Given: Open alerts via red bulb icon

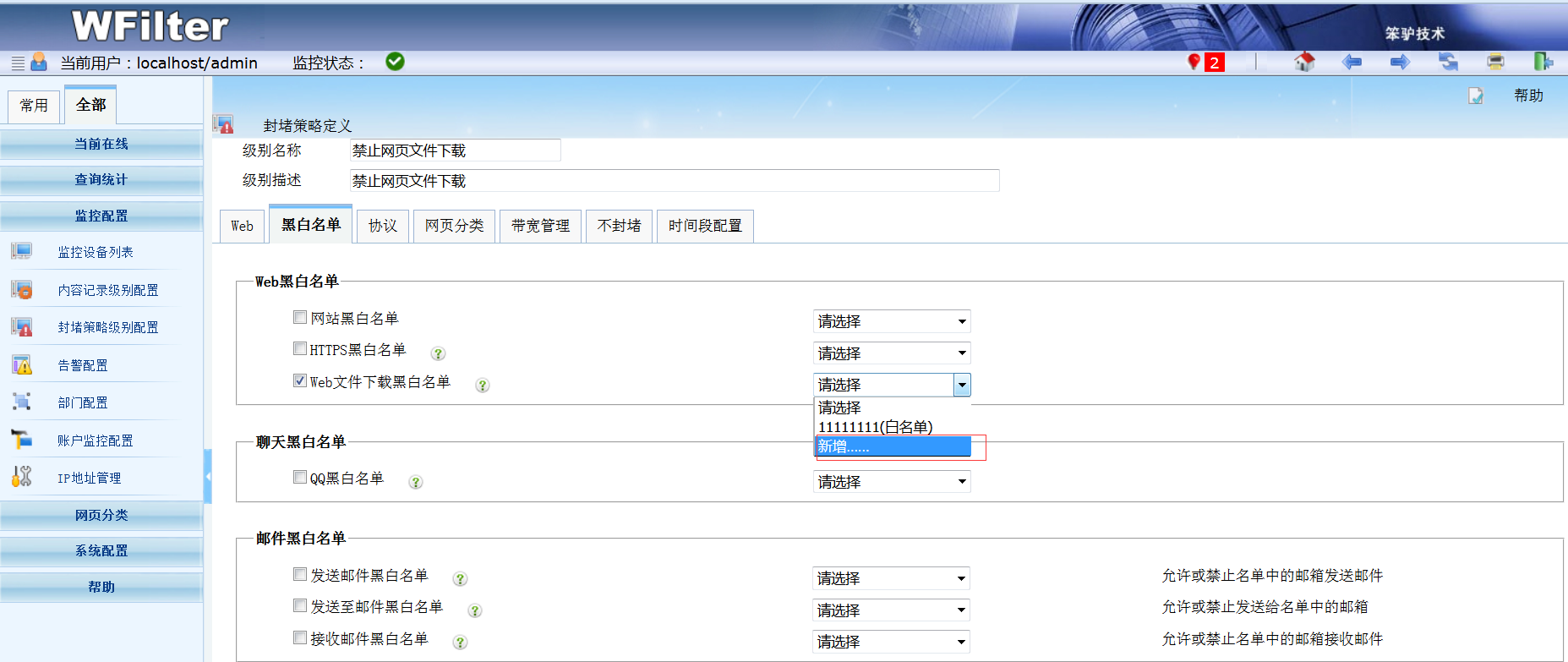Looking at the screenshot, I should 1194,62.
